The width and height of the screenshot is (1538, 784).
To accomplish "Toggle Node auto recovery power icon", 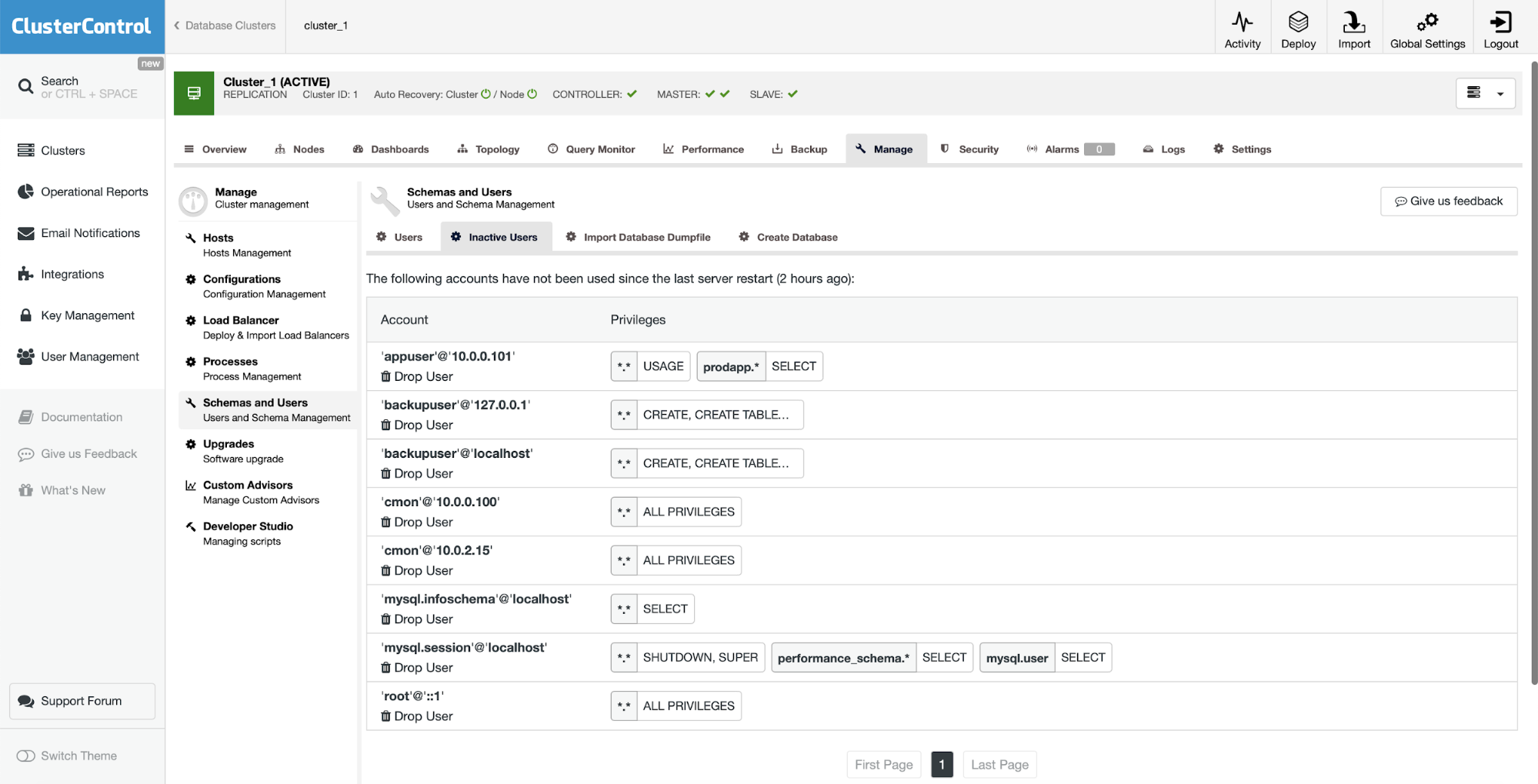I will pyautogui.click(x=532, y=94).
